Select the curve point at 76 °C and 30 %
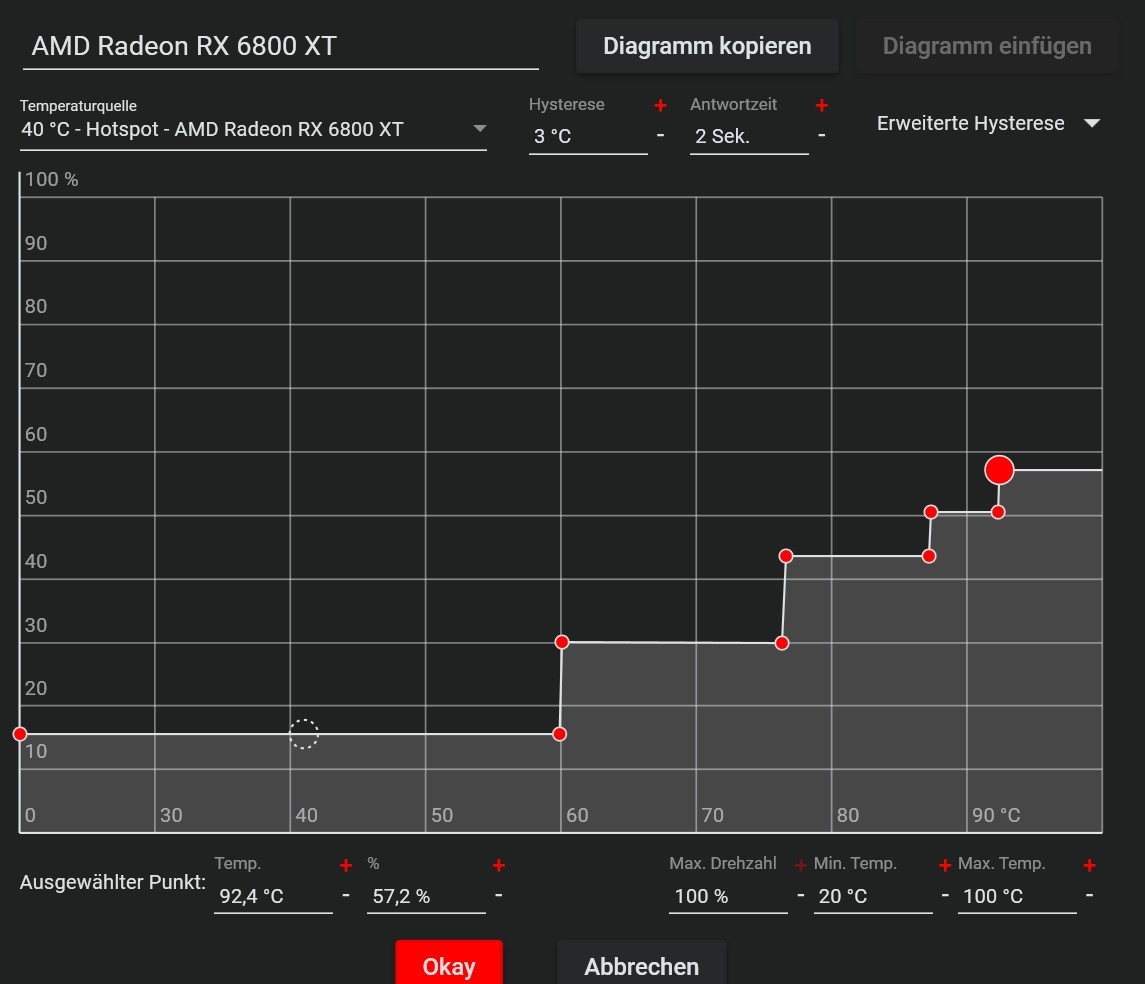Viewport: 1145px width, 984px height. (x=782, y=643)
